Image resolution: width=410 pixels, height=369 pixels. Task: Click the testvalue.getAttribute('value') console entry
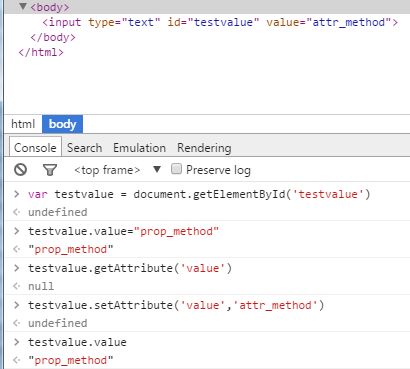coord(130,268)
